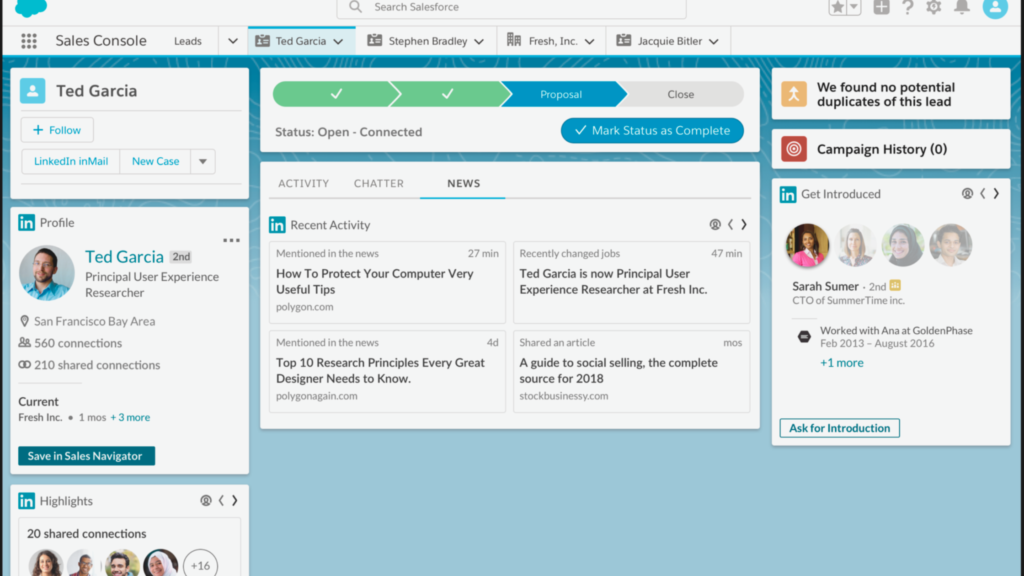Click Save in Sales Navigator

point(86,456)
